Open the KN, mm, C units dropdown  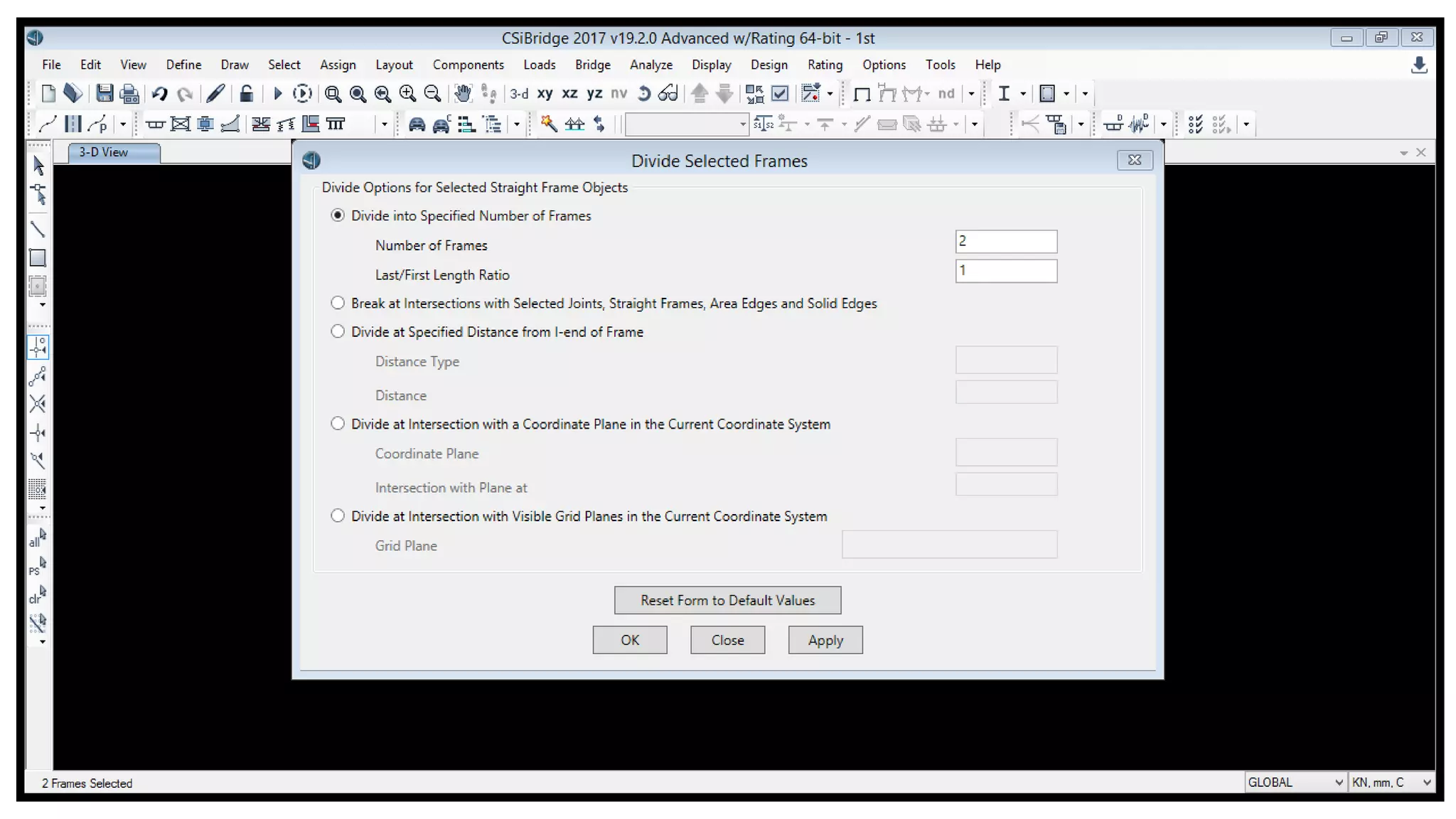[x=1426, y=782]
